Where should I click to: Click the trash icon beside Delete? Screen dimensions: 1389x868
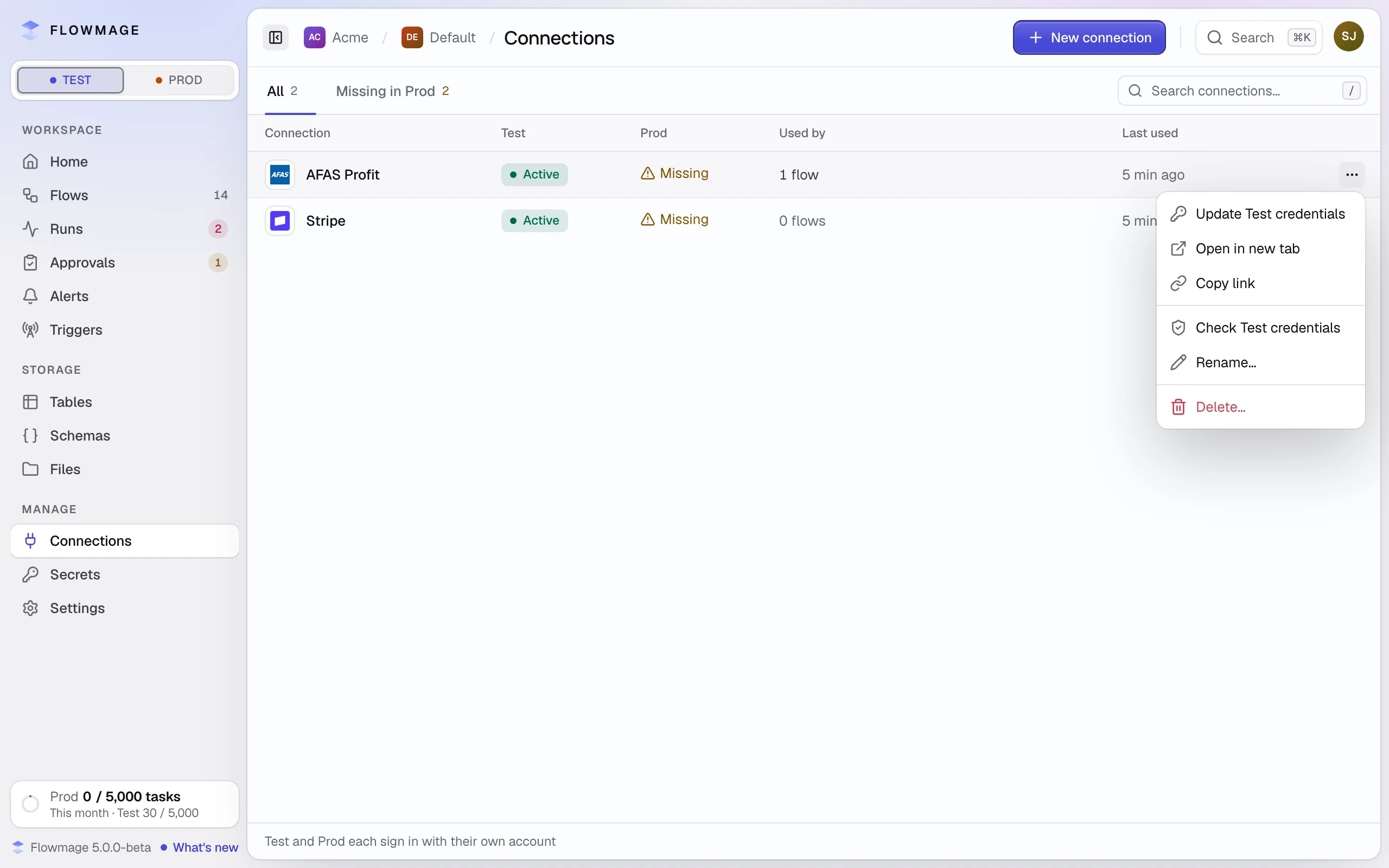tap(1178, 407)
